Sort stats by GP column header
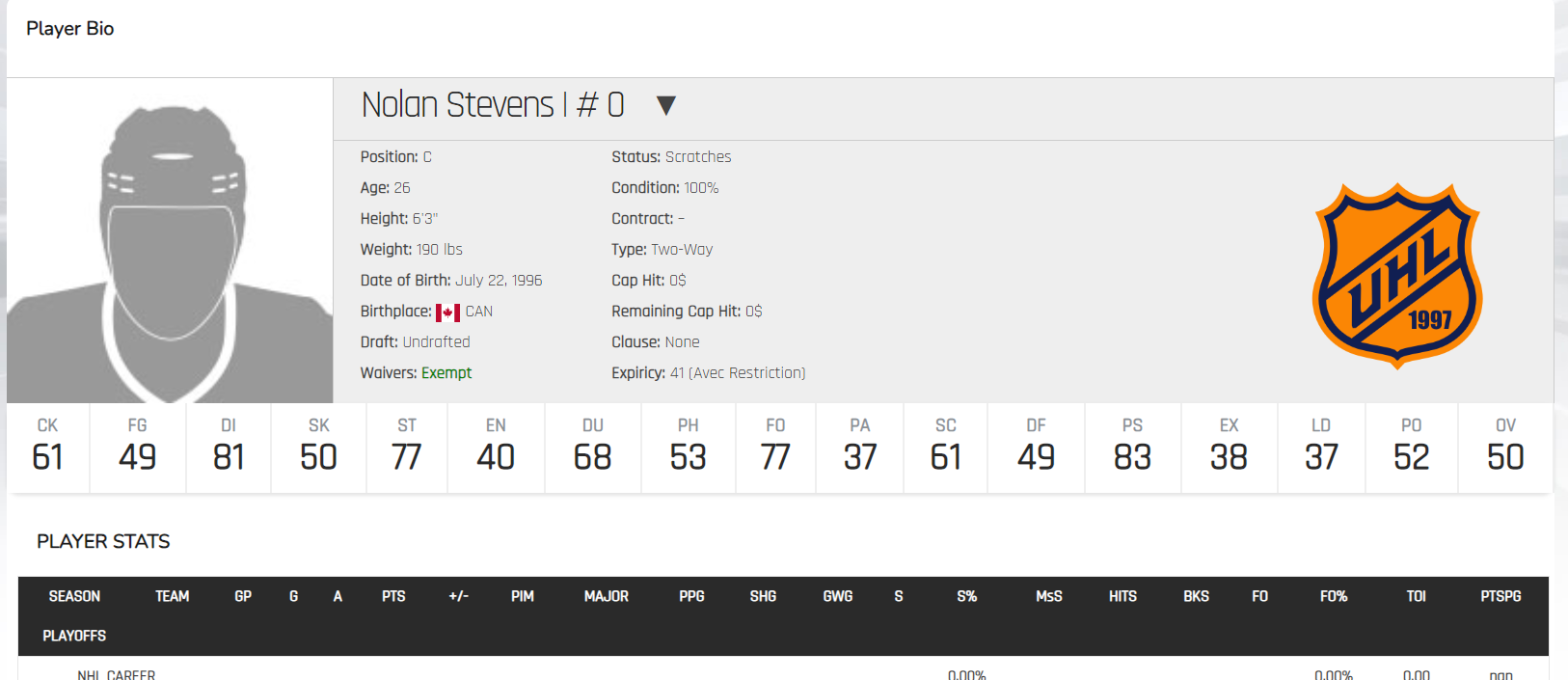The width and height of the screenshot is (1568, 680). pos(243,596)
